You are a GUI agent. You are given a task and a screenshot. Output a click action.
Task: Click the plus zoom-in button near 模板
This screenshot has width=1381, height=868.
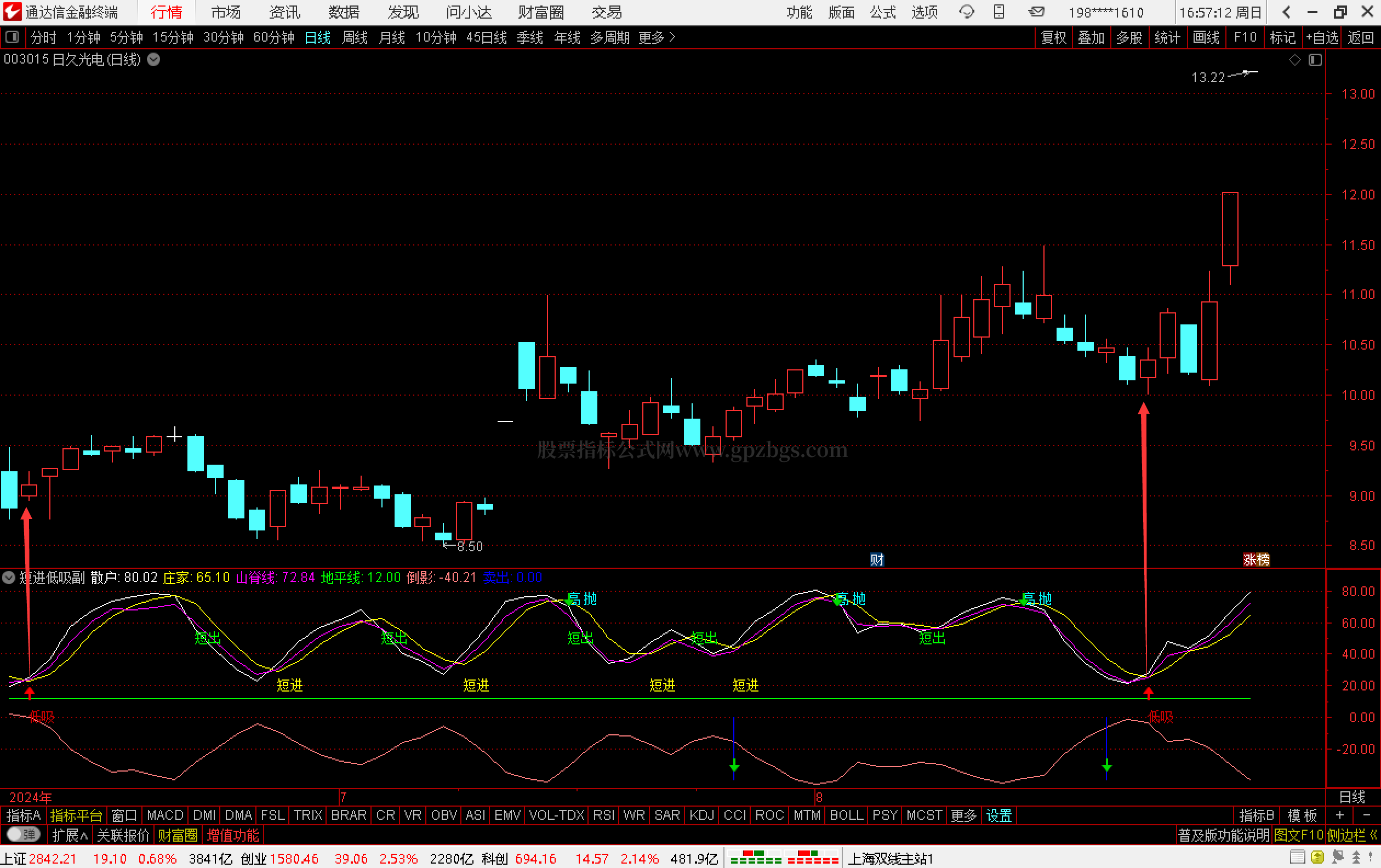[x=1340, y=815]
